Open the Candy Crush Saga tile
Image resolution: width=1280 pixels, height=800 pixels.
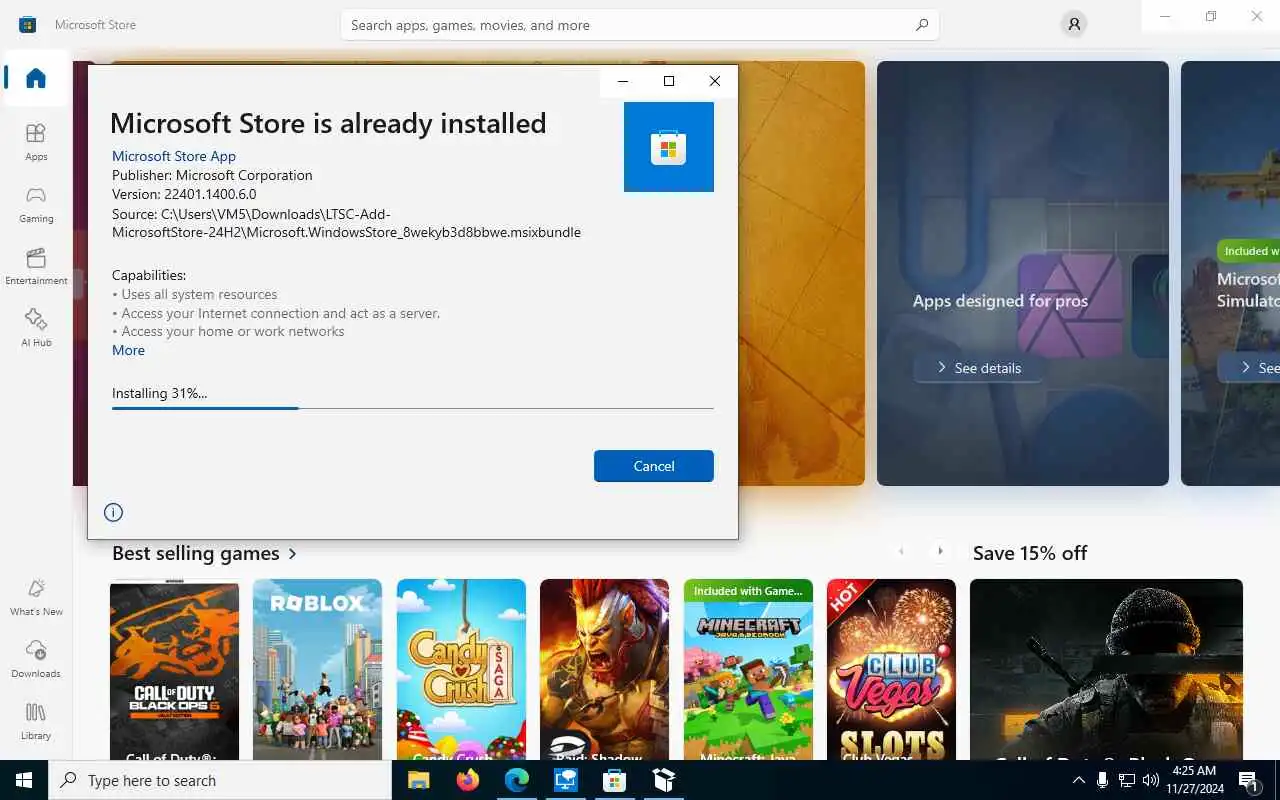click(461, 669)
